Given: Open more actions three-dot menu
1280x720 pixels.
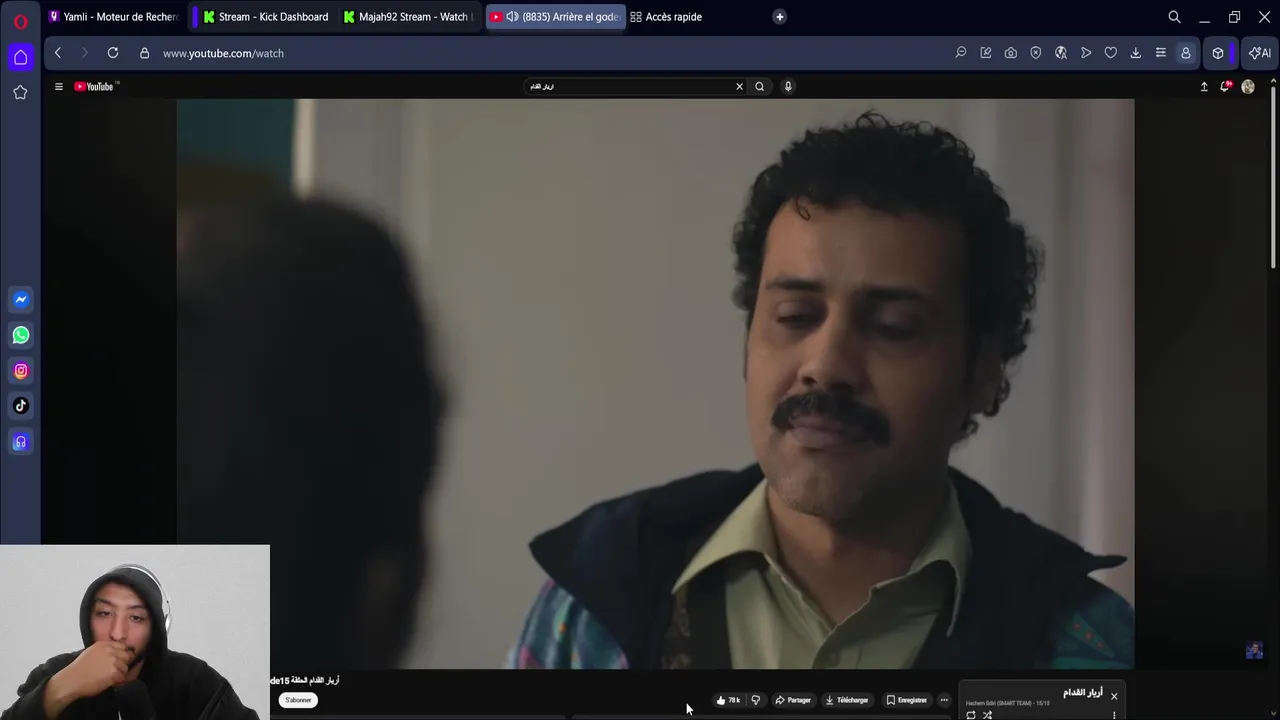Looking at the screenshot, I should [x=944, y=700].
